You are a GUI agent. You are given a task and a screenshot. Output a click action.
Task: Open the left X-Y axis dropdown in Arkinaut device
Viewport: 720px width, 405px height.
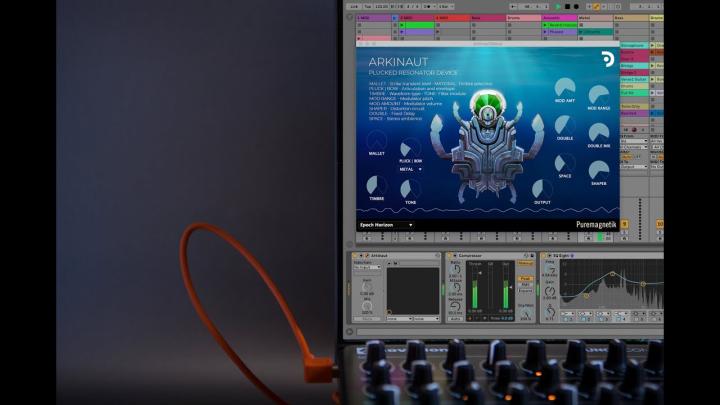tap(399, 319)
